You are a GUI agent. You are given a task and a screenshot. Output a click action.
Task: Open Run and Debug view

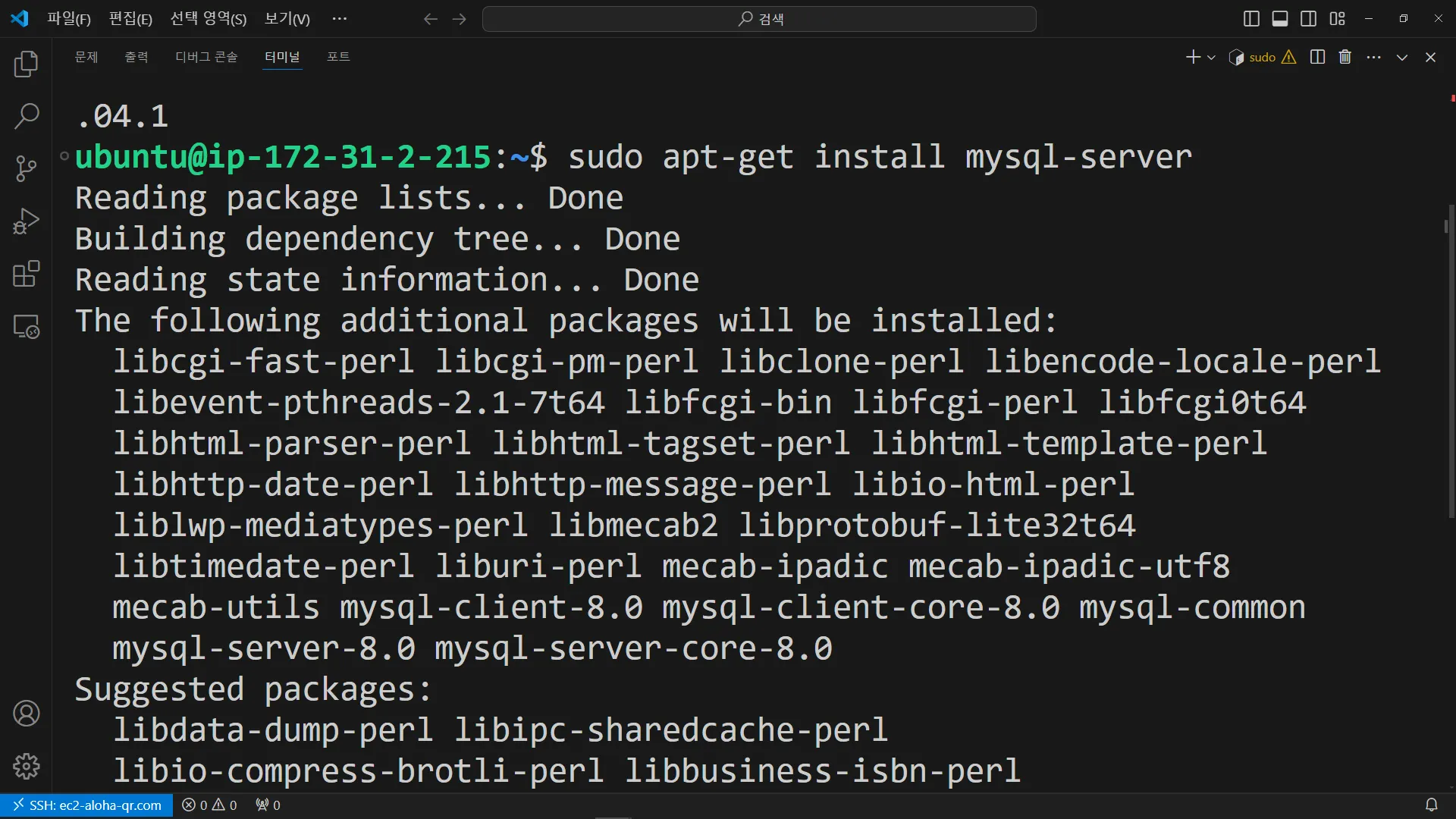click(x=27, y=221)
